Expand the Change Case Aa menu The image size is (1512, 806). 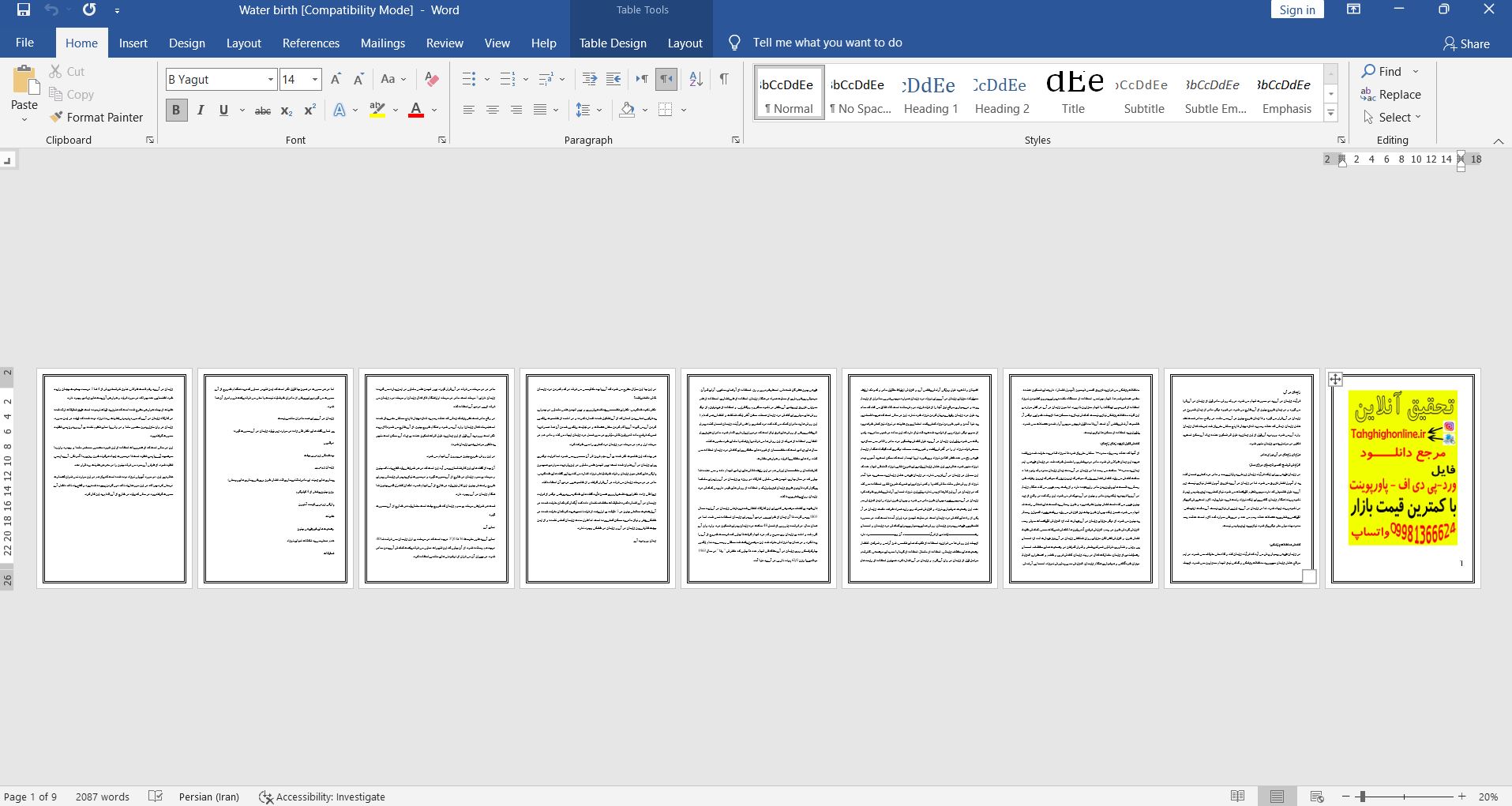click(x=393, y=79)
